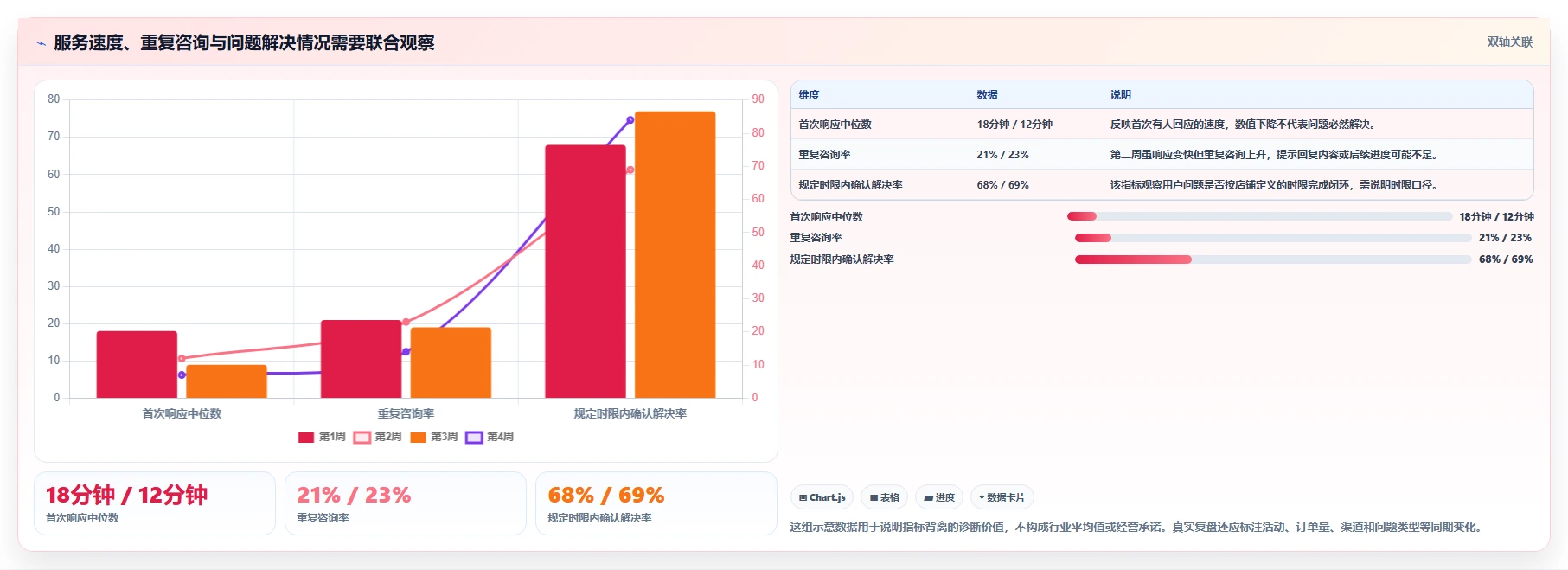
Task: Click the purple line point at the chart's top
Action: point(630,120)
